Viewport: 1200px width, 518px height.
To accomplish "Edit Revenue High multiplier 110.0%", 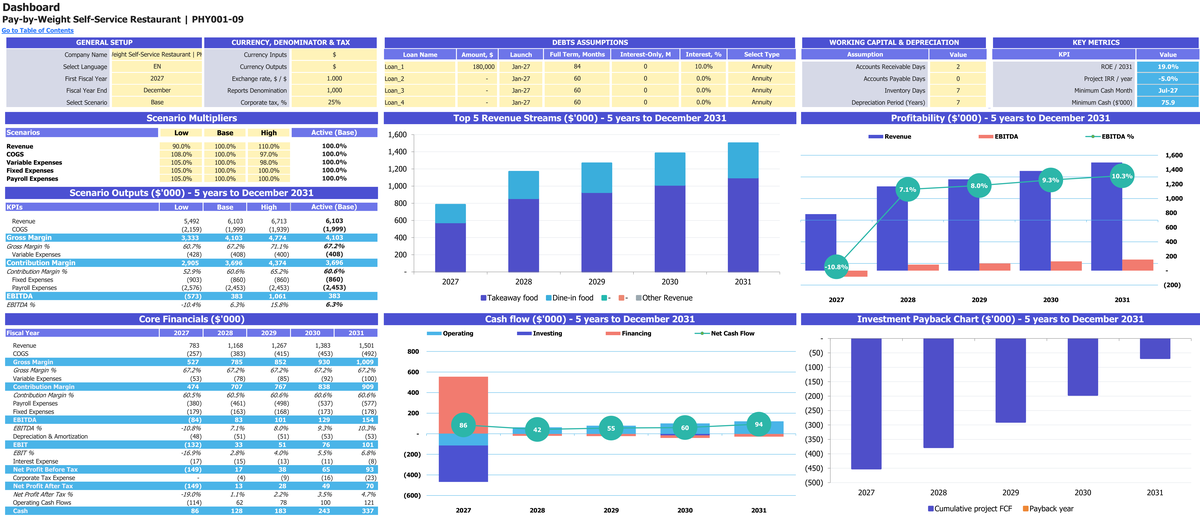I will point(268,146).
